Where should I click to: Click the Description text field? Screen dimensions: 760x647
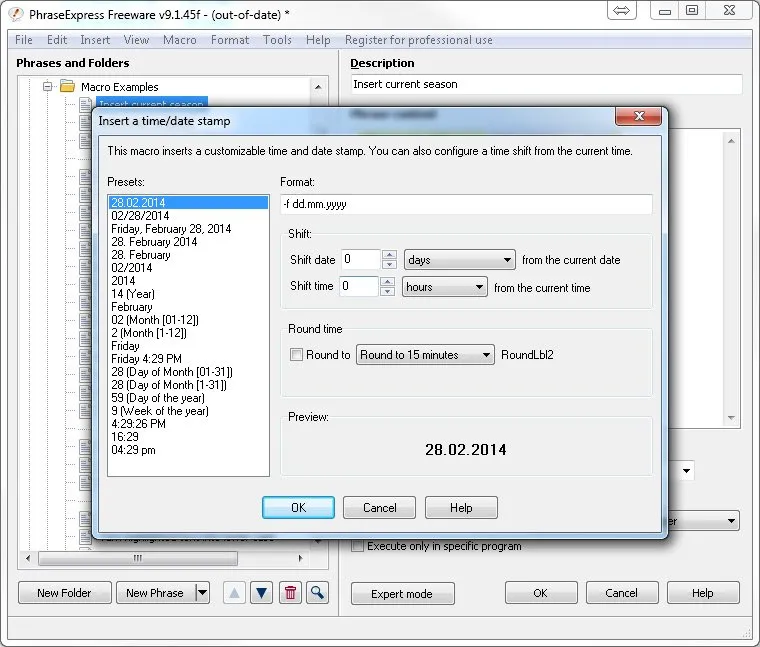[x=546, y=84]
